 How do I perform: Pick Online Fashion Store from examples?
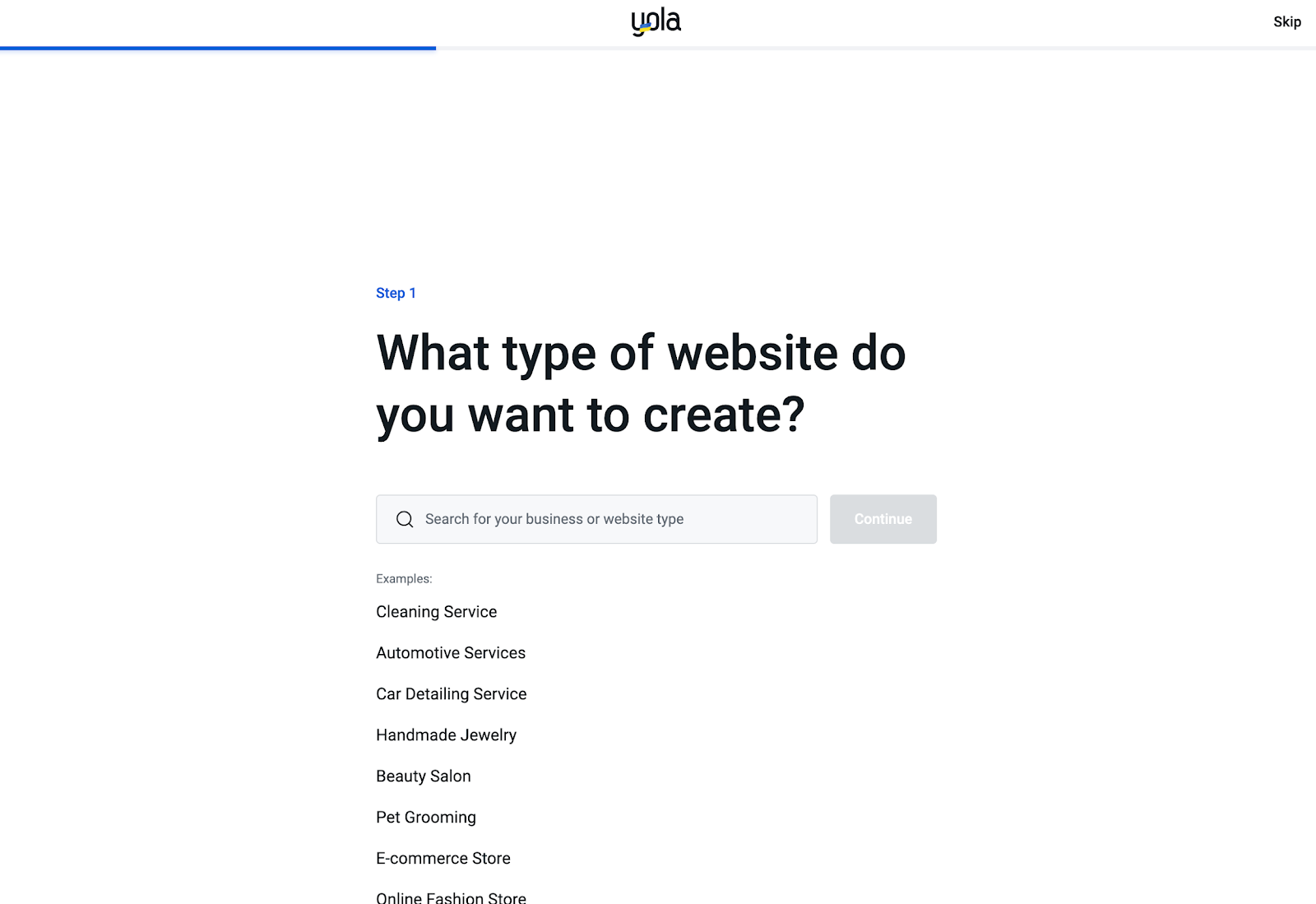click(451, 897)
